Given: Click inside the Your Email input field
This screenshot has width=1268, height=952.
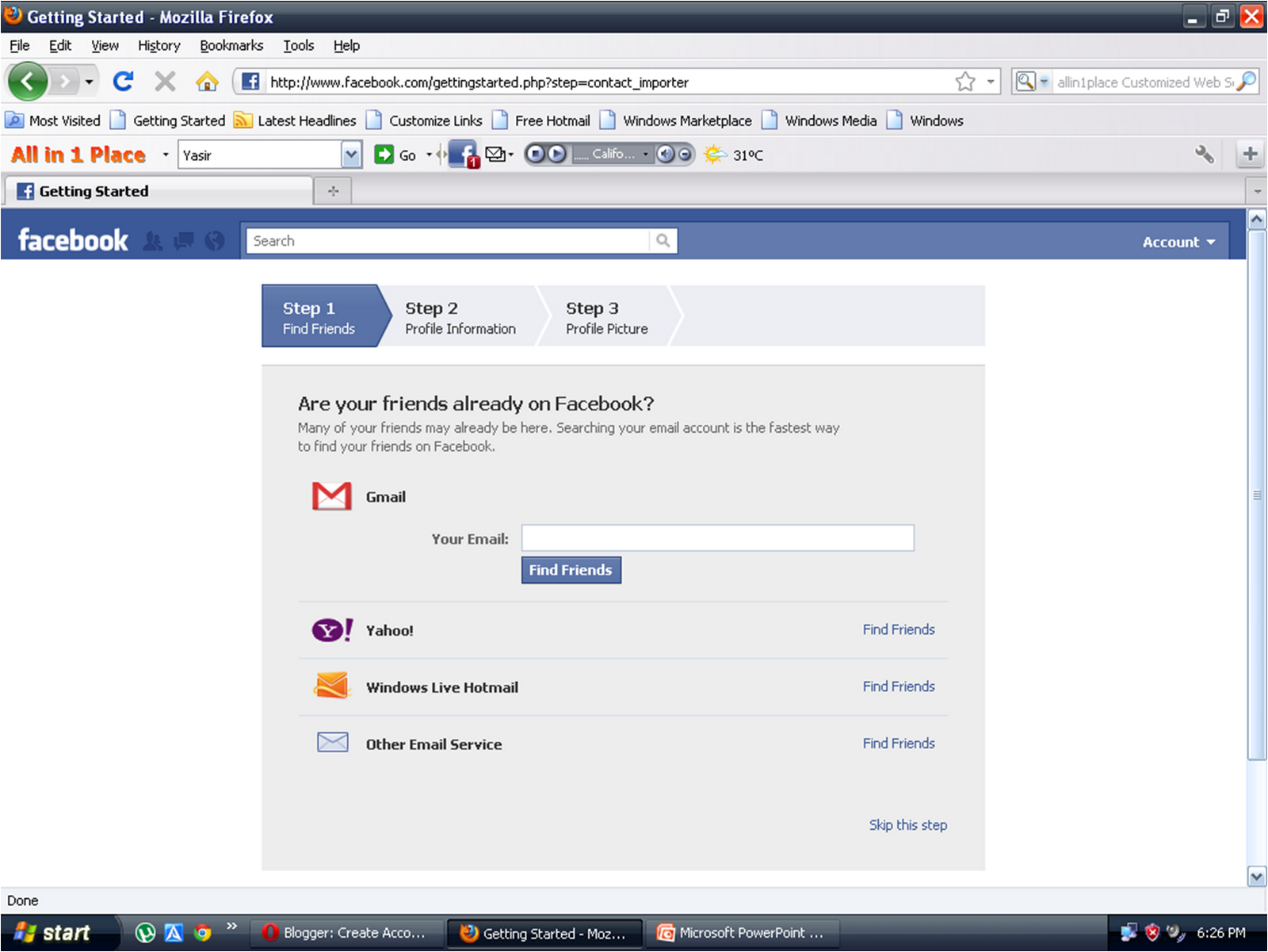Looking at the screenshot, I should point(716,537).
